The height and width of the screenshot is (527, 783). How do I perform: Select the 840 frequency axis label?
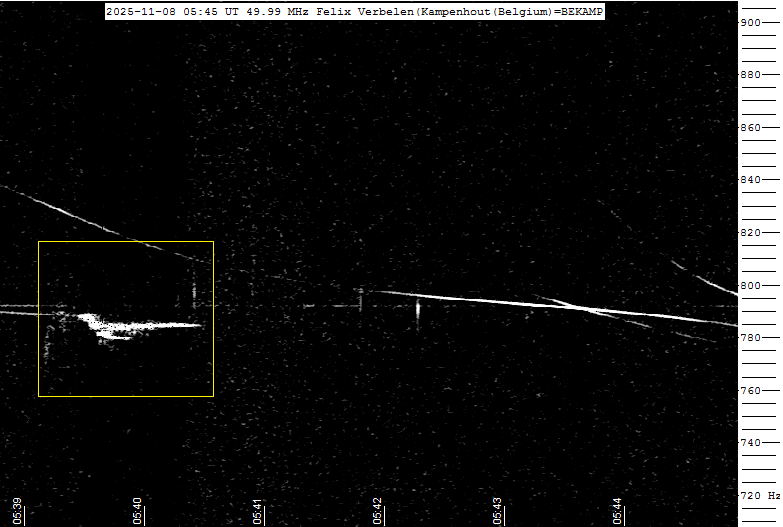(751, 180)
